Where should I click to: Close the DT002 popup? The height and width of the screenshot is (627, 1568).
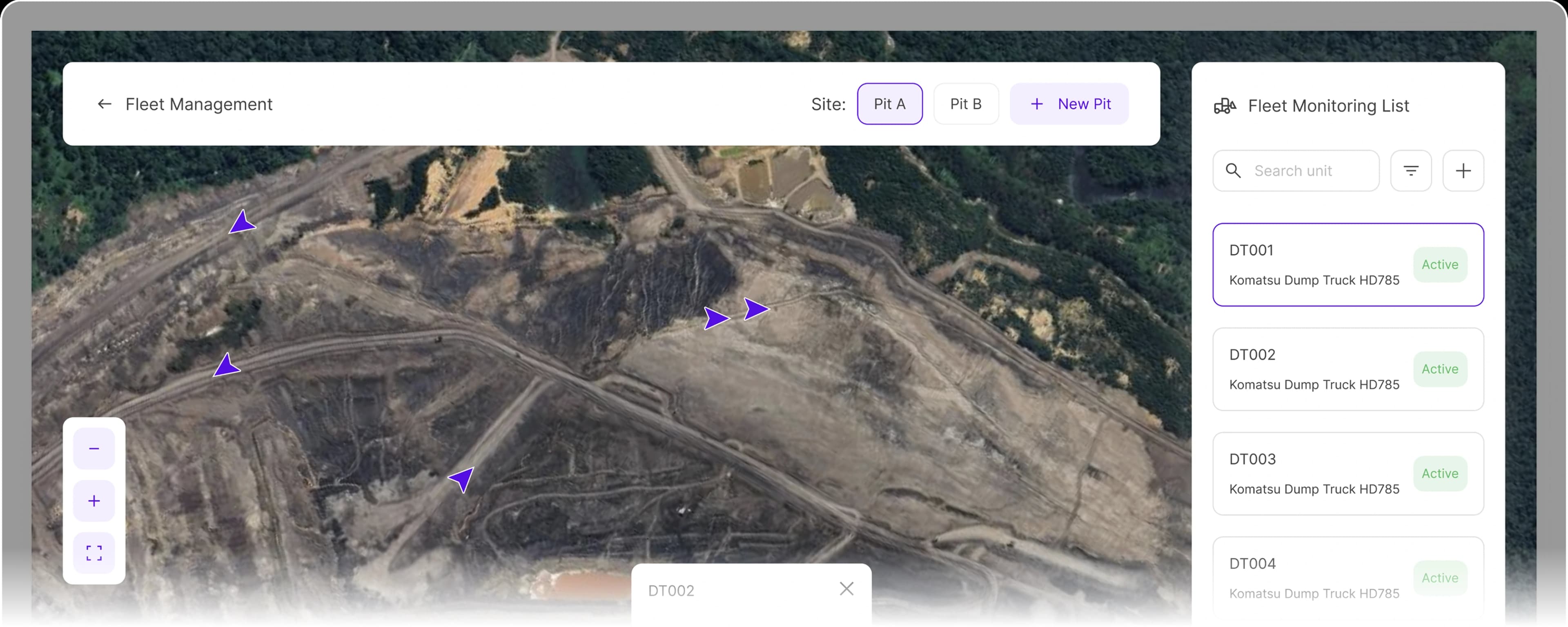click(846, 589)
